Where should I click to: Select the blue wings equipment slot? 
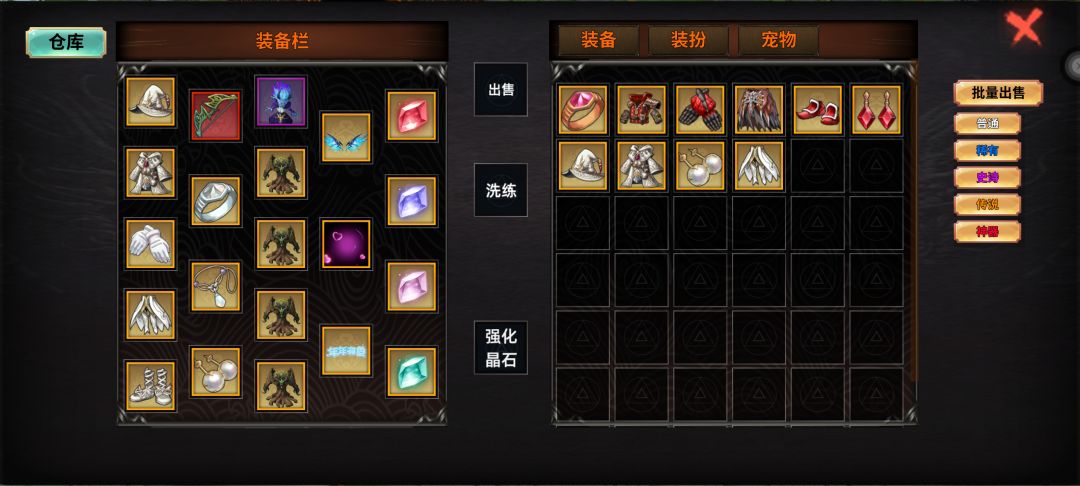click(x=346, y=137)
